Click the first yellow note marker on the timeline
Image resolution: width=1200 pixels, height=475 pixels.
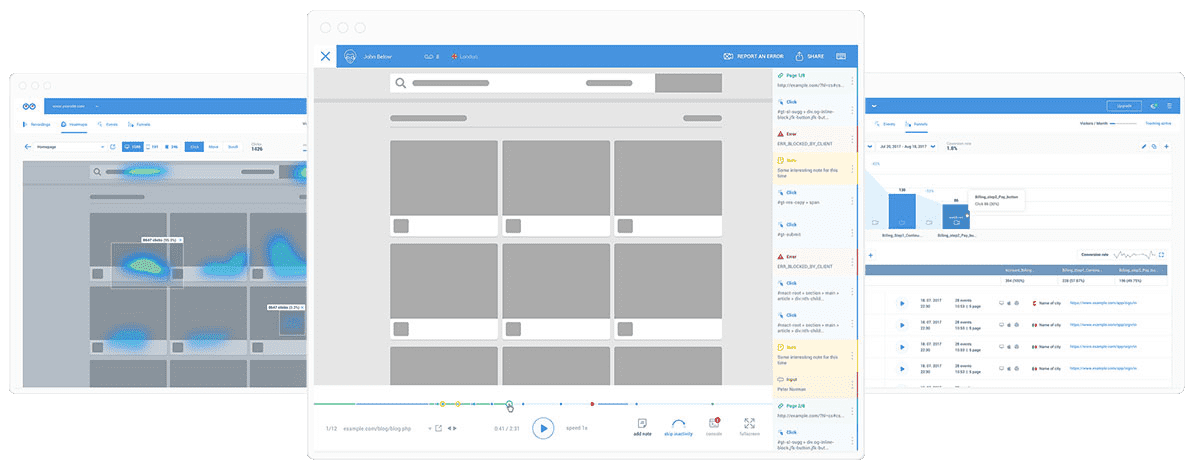pyautogui.click(x=441, y=404)
